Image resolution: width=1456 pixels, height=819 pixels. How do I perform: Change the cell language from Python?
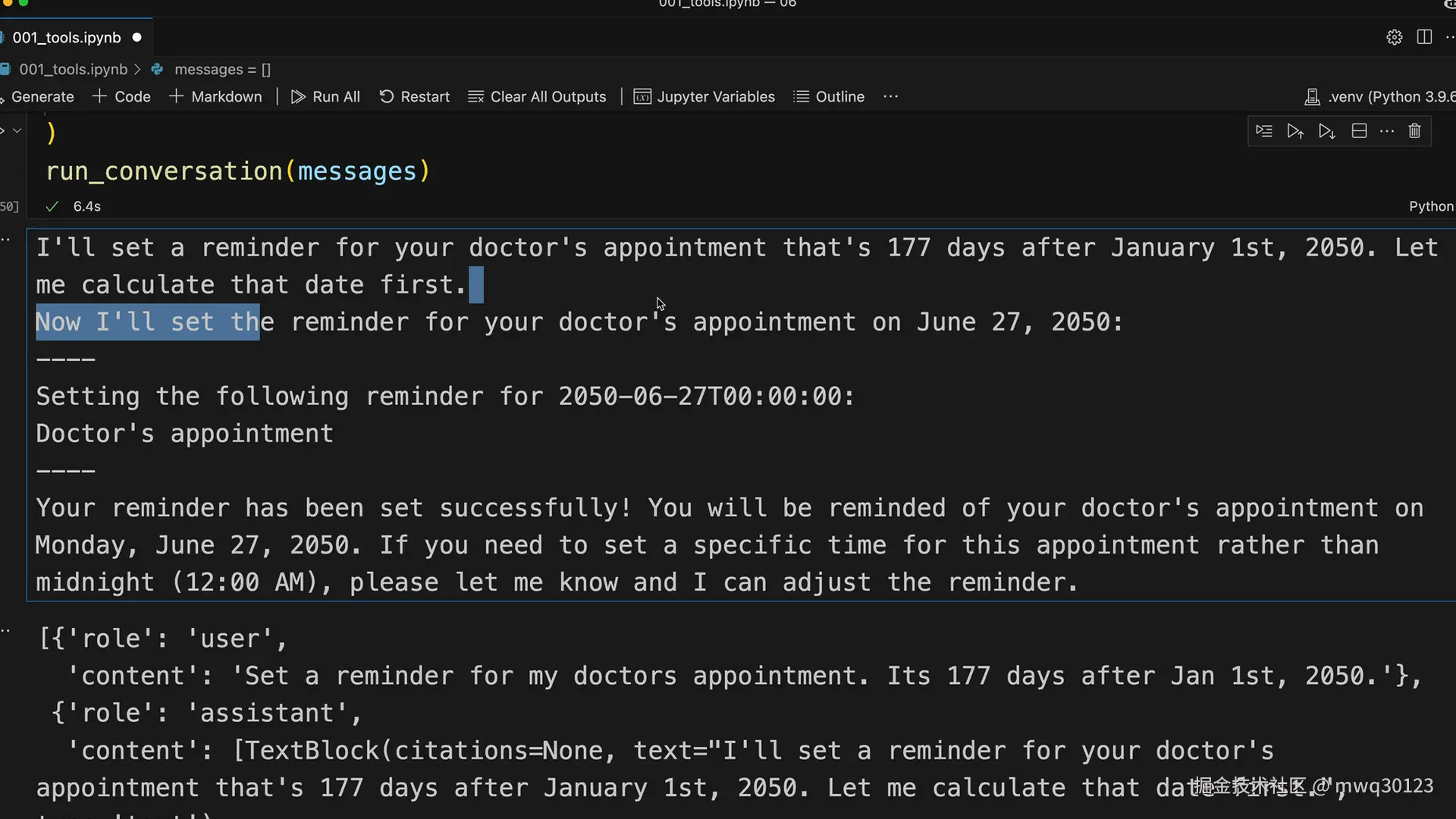point(1430,206)
